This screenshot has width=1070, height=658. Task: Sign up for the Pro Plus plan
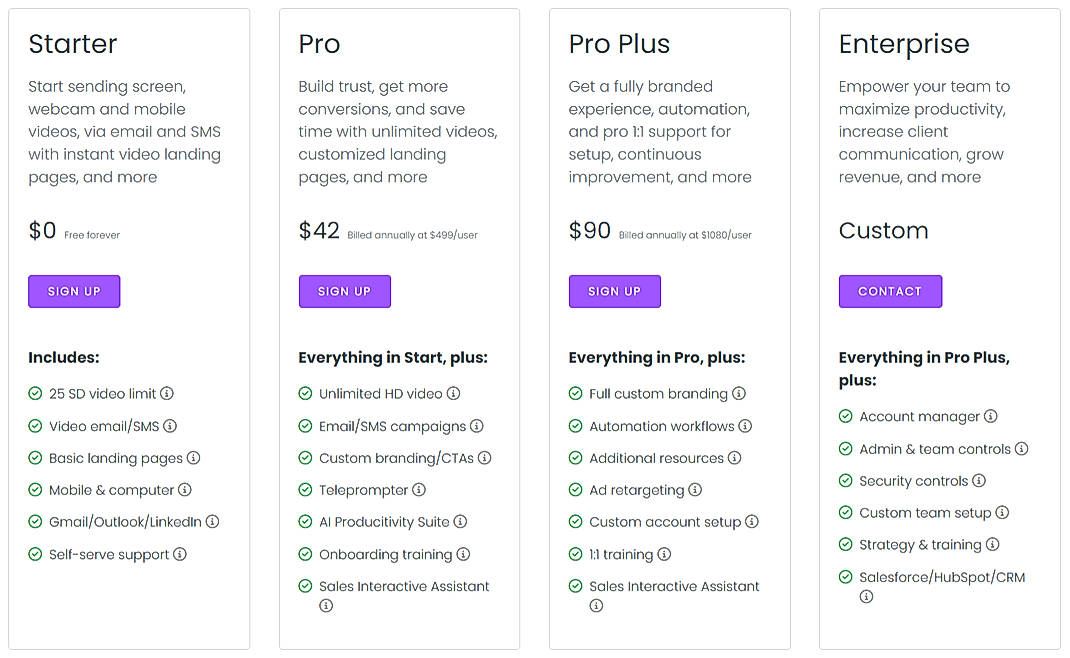(614, 291)
